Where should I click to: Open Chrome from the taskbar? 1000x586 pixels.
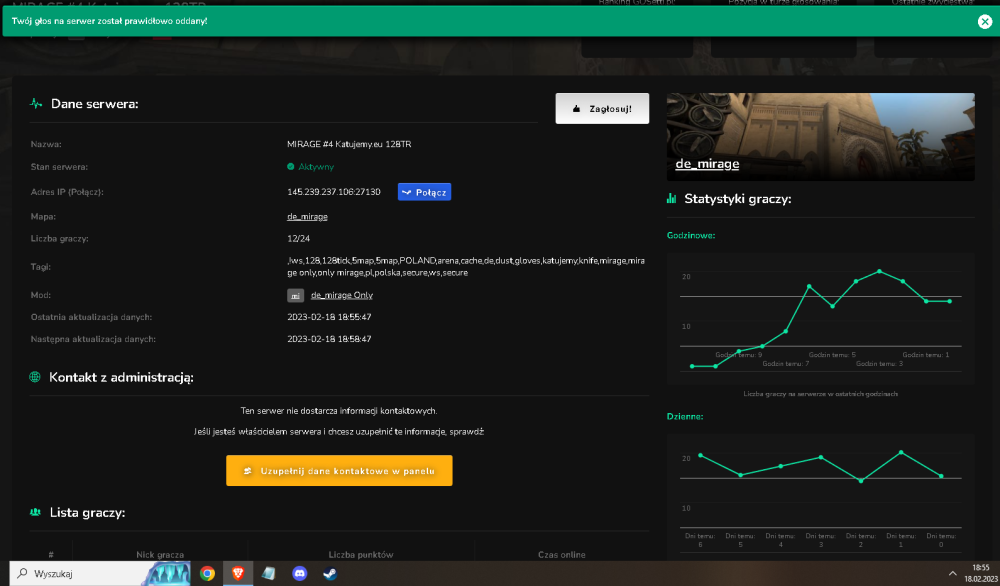pos(207,573)
